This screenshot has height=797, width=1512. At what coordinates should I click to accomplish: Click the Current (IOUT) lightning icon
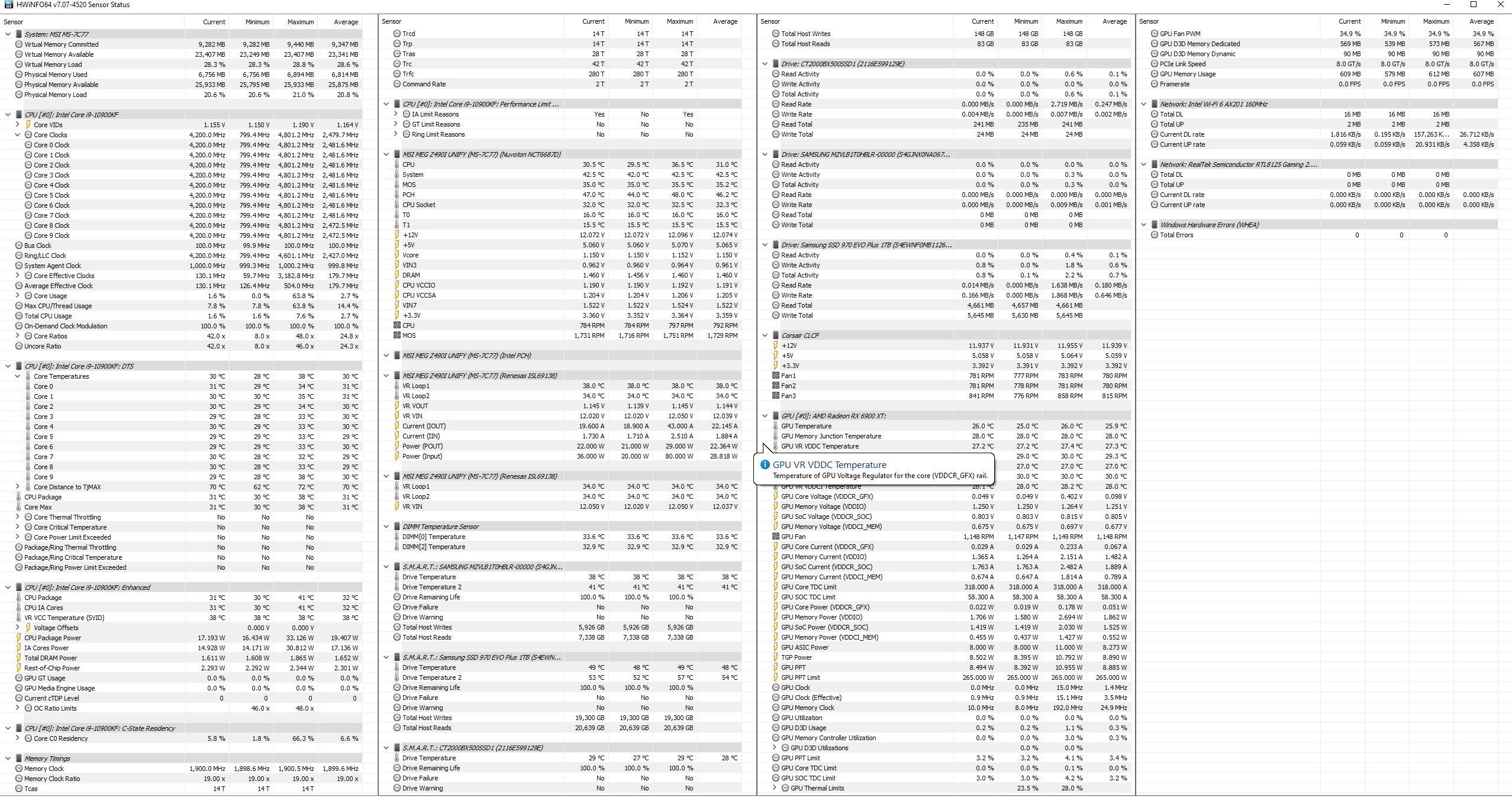pyautogui.click(x=397, y=426)
